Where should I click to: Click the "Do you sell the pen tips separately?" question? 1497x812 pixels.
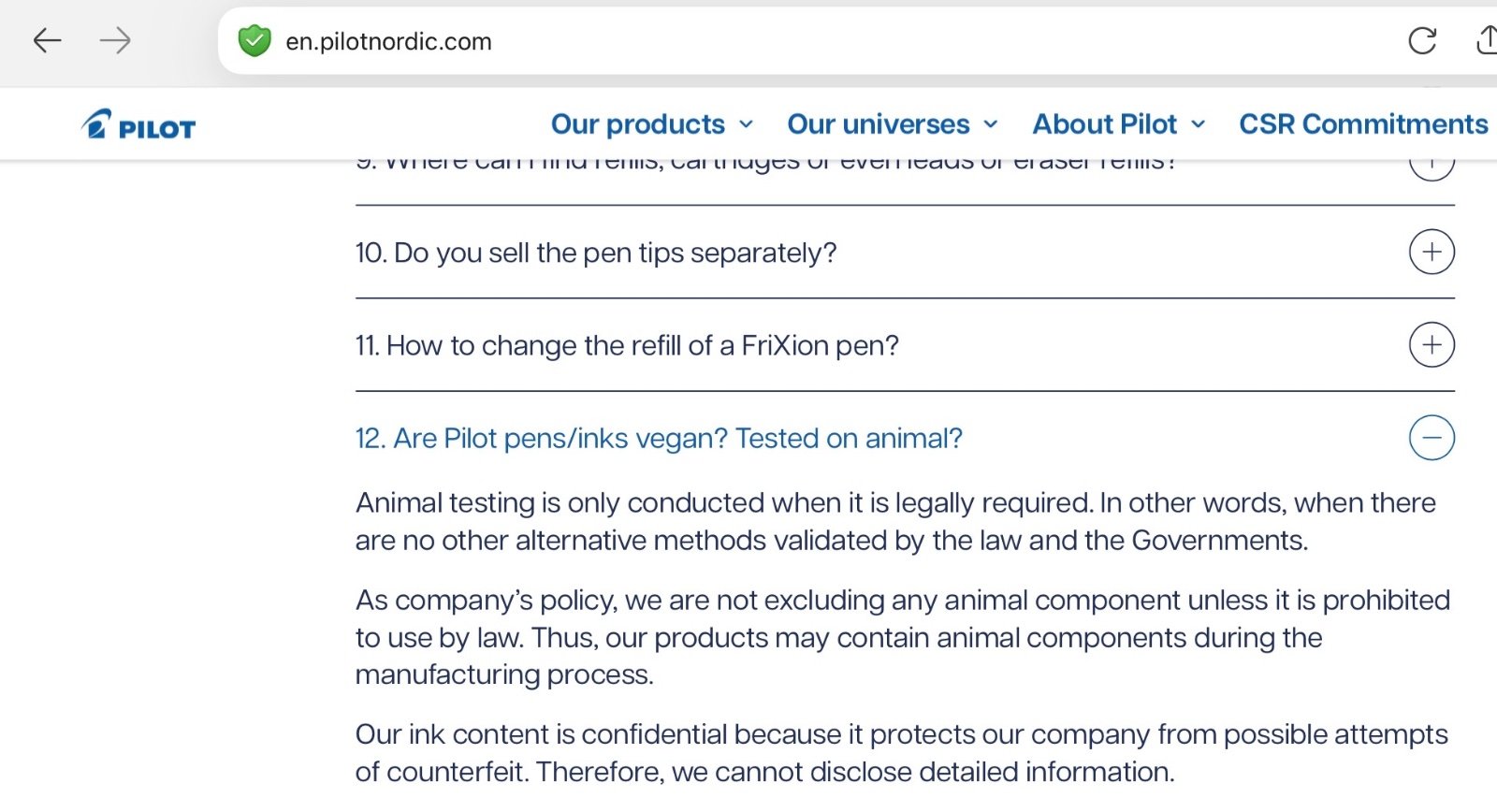coord(596,253)
